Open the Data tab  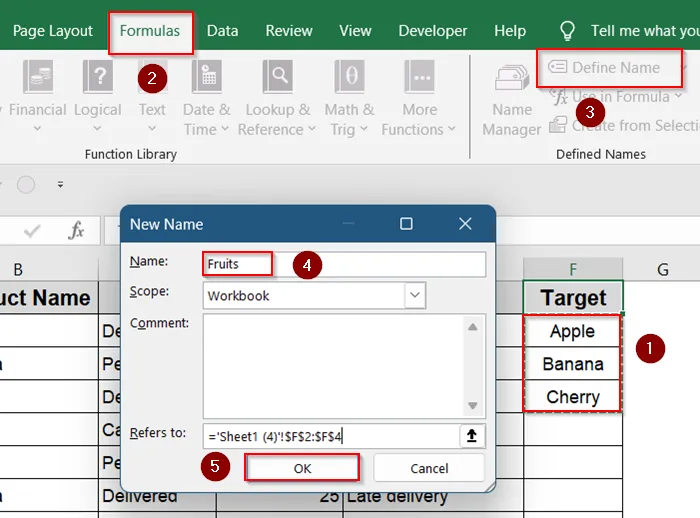click(222, 31)
